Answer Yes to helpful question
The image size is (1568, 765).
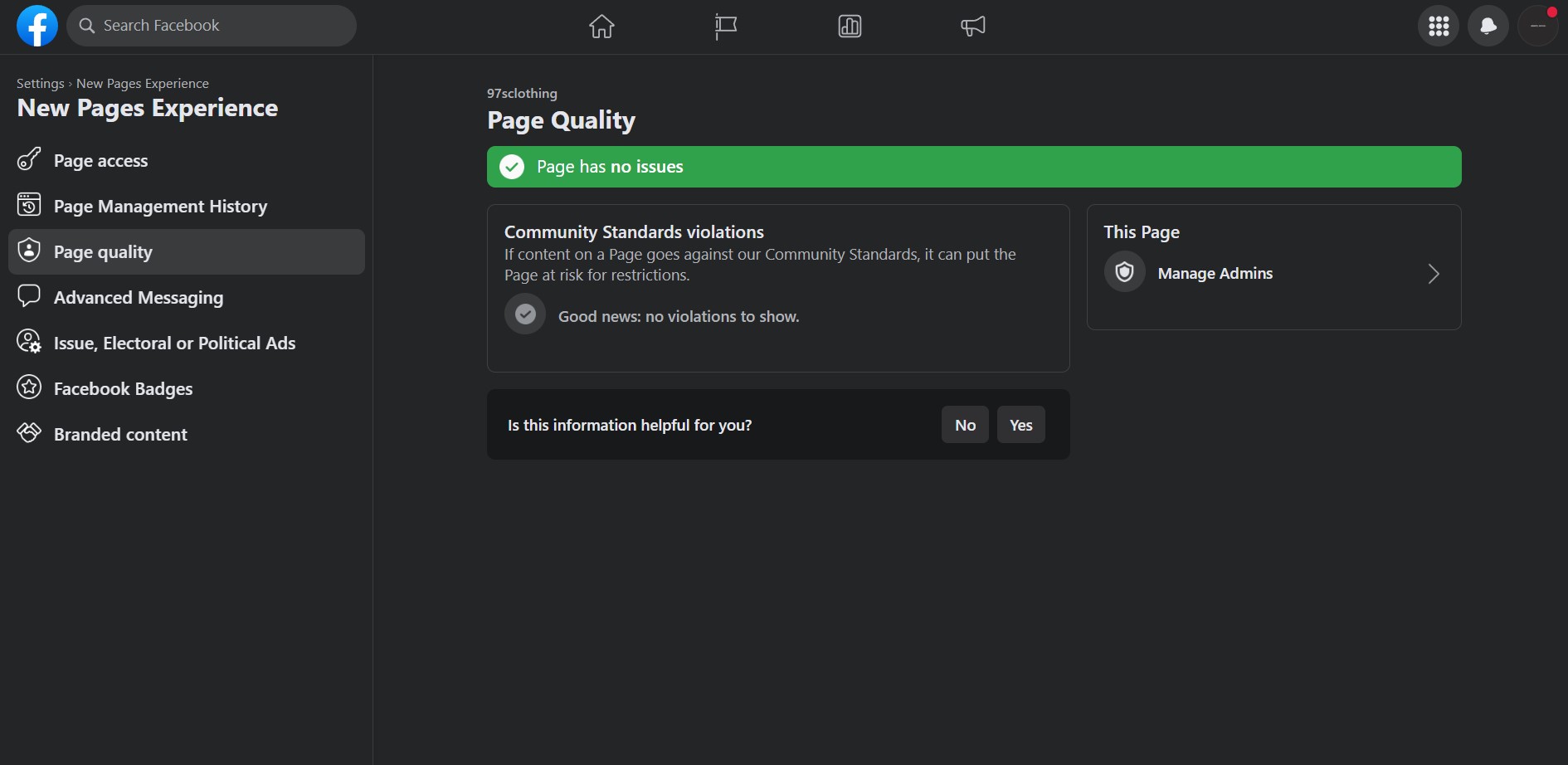(x=1021, y=425)
